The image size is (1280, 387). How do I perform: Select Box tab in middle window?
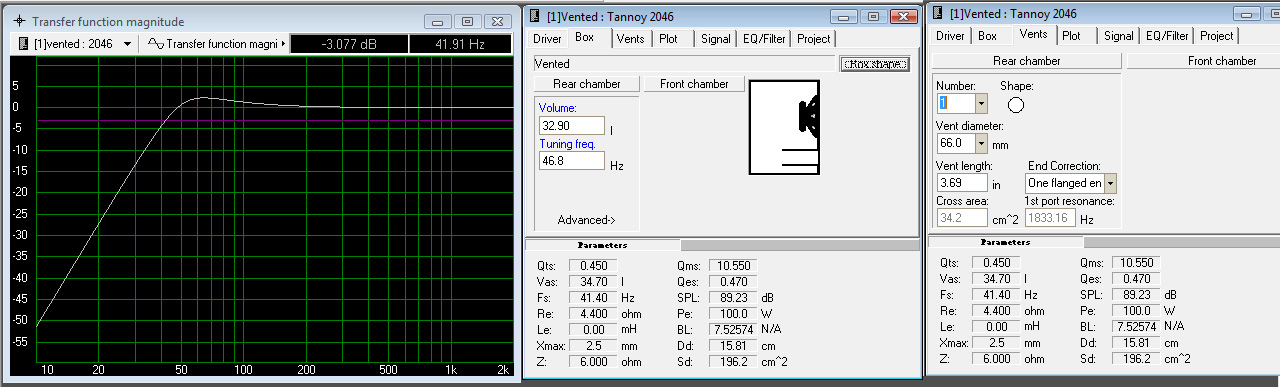(x=584, y=37)
